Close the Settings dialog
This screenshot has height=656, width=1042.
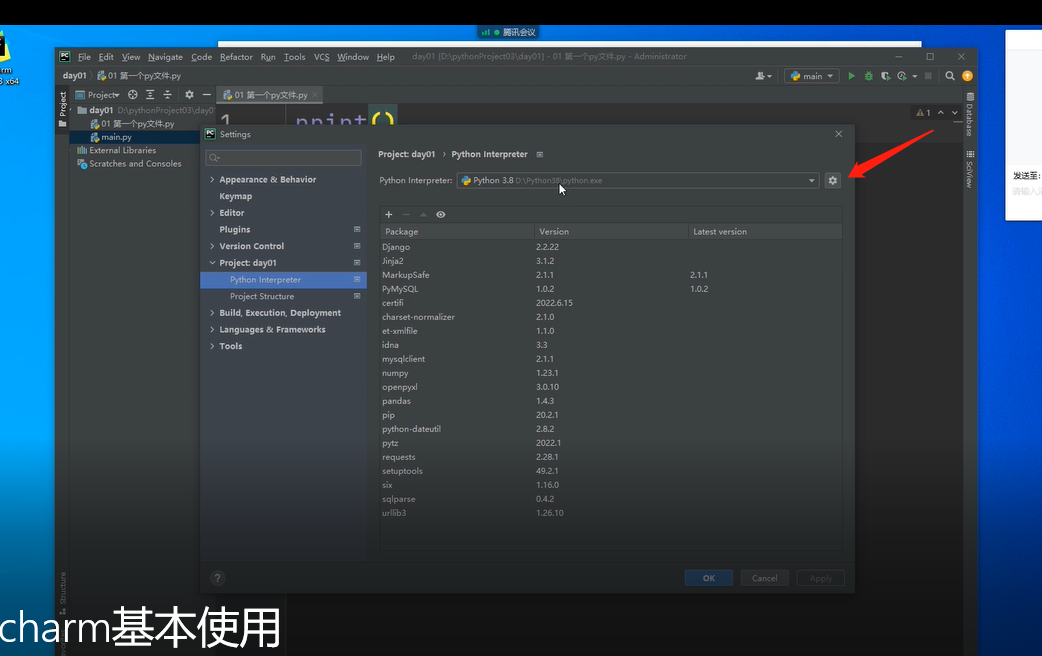839,134
